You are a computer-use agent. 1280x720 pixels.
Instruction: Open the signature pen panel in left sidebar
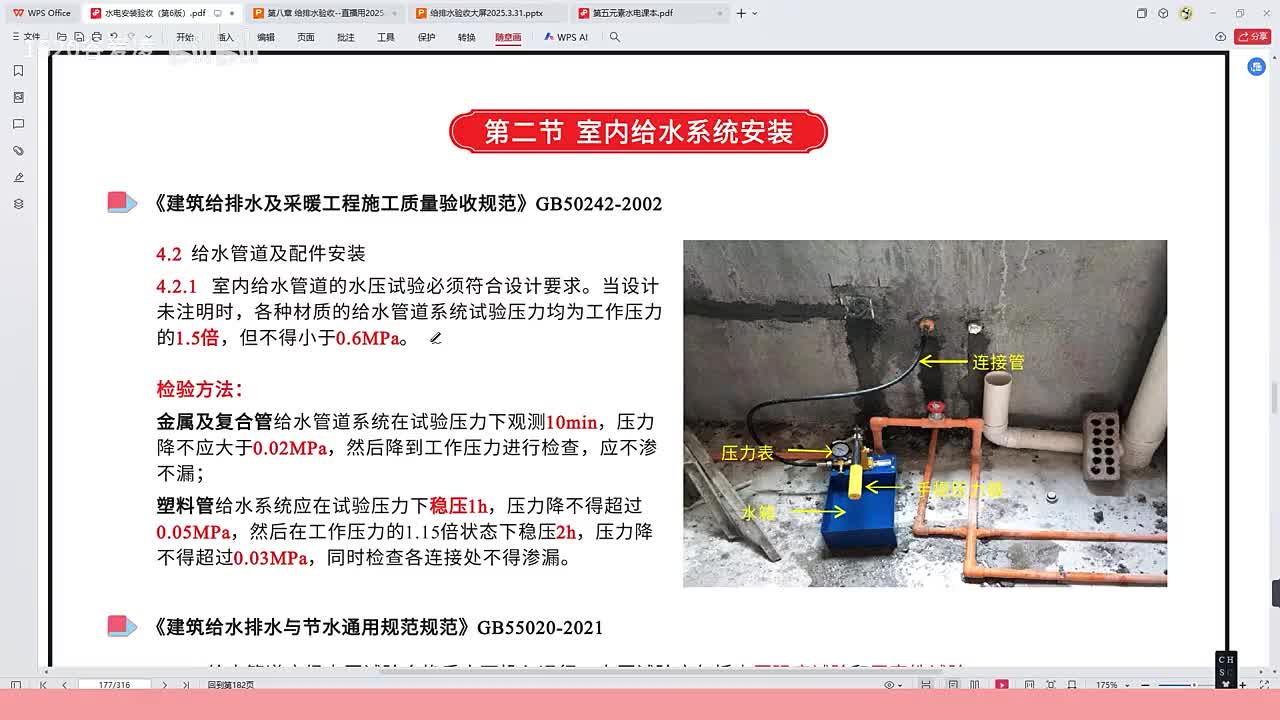coord(18,177)
